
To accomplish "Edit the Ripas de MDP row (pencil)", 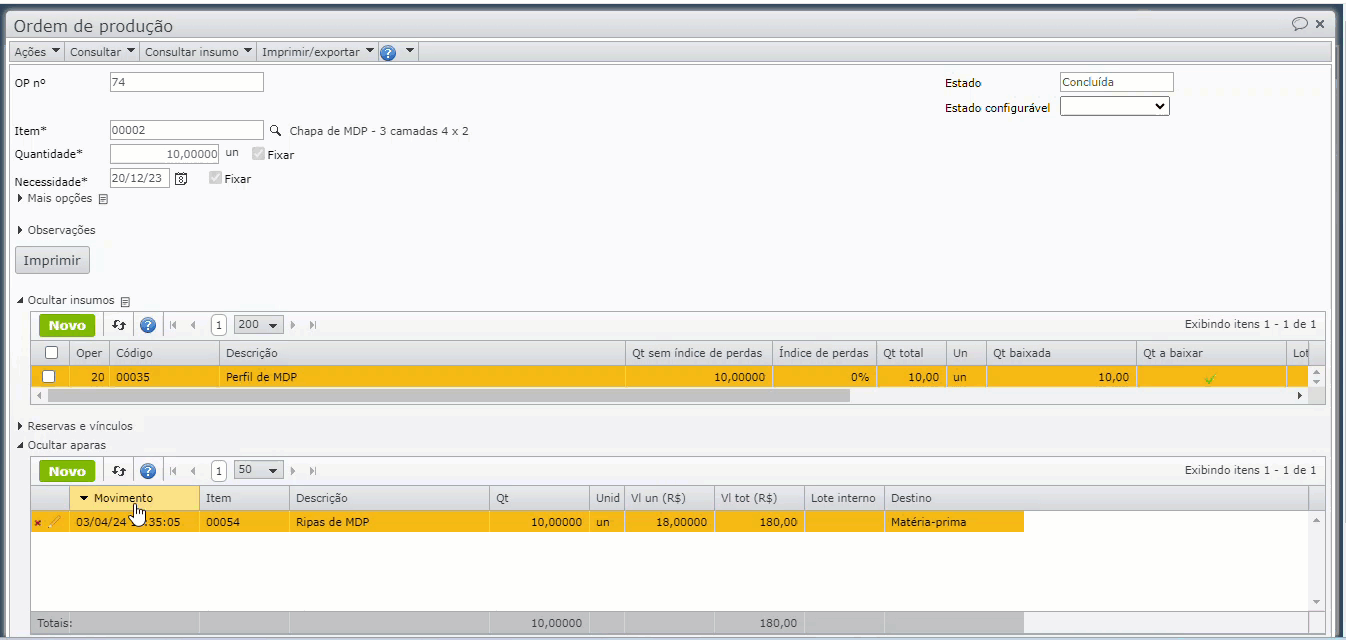I will click(54, 522).
